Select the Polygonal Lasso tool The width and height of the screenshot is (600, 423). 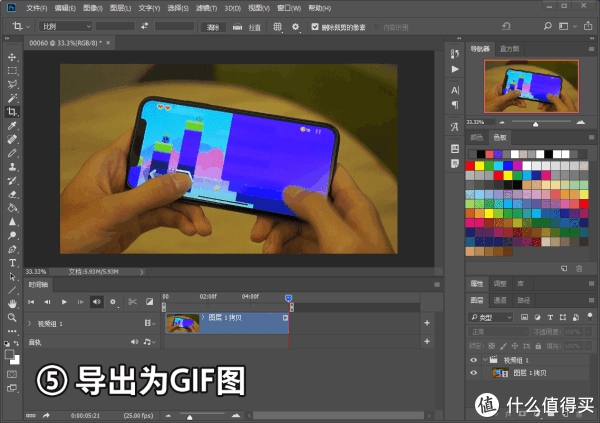12,85
